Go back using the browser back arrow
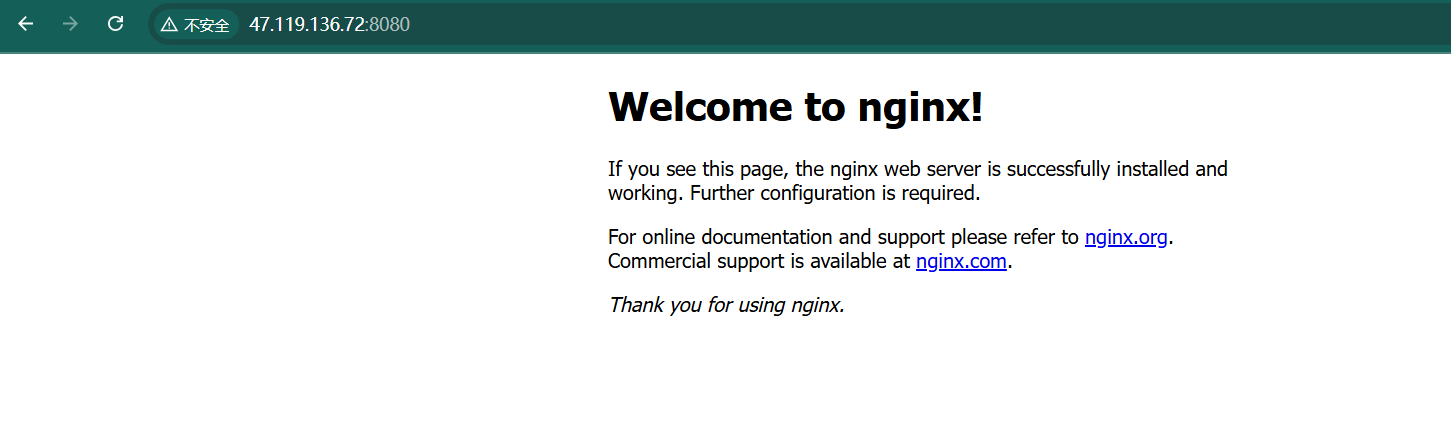Image resolution: width=1451 pixels, height=427 pixels. 26,24
